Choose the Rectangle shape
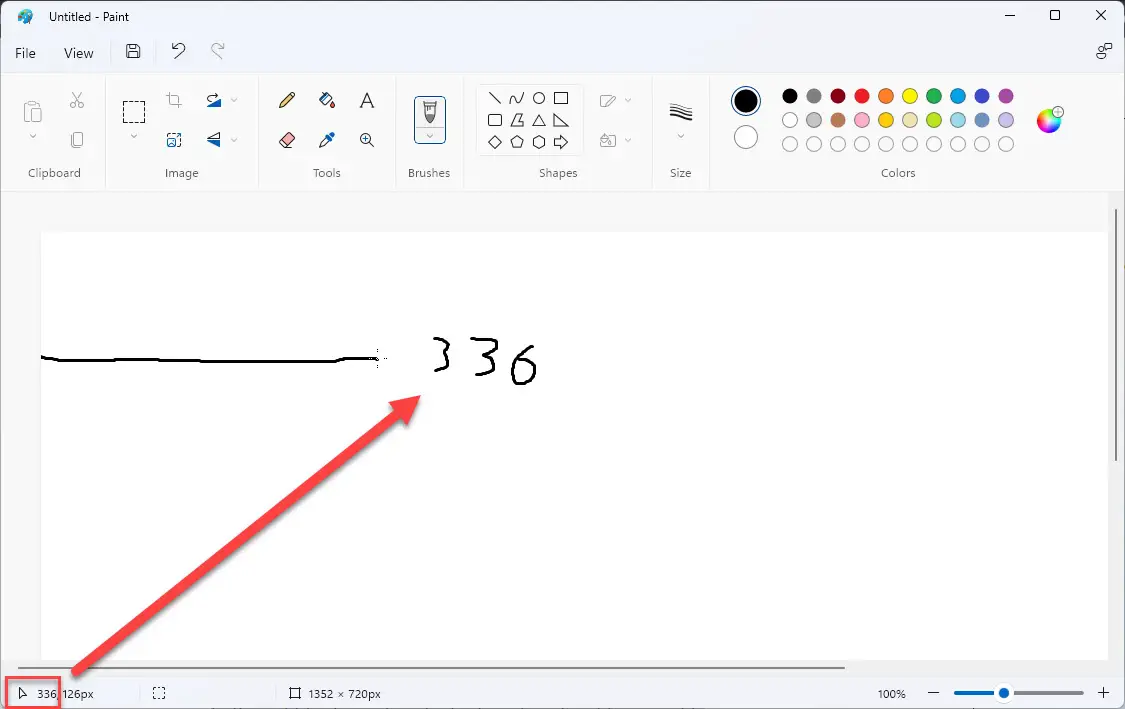1125x709 pixels. [x=561, y=98]
